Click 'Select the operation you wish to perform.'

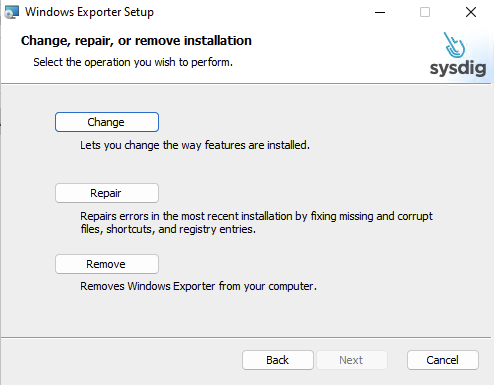[133, 62]
